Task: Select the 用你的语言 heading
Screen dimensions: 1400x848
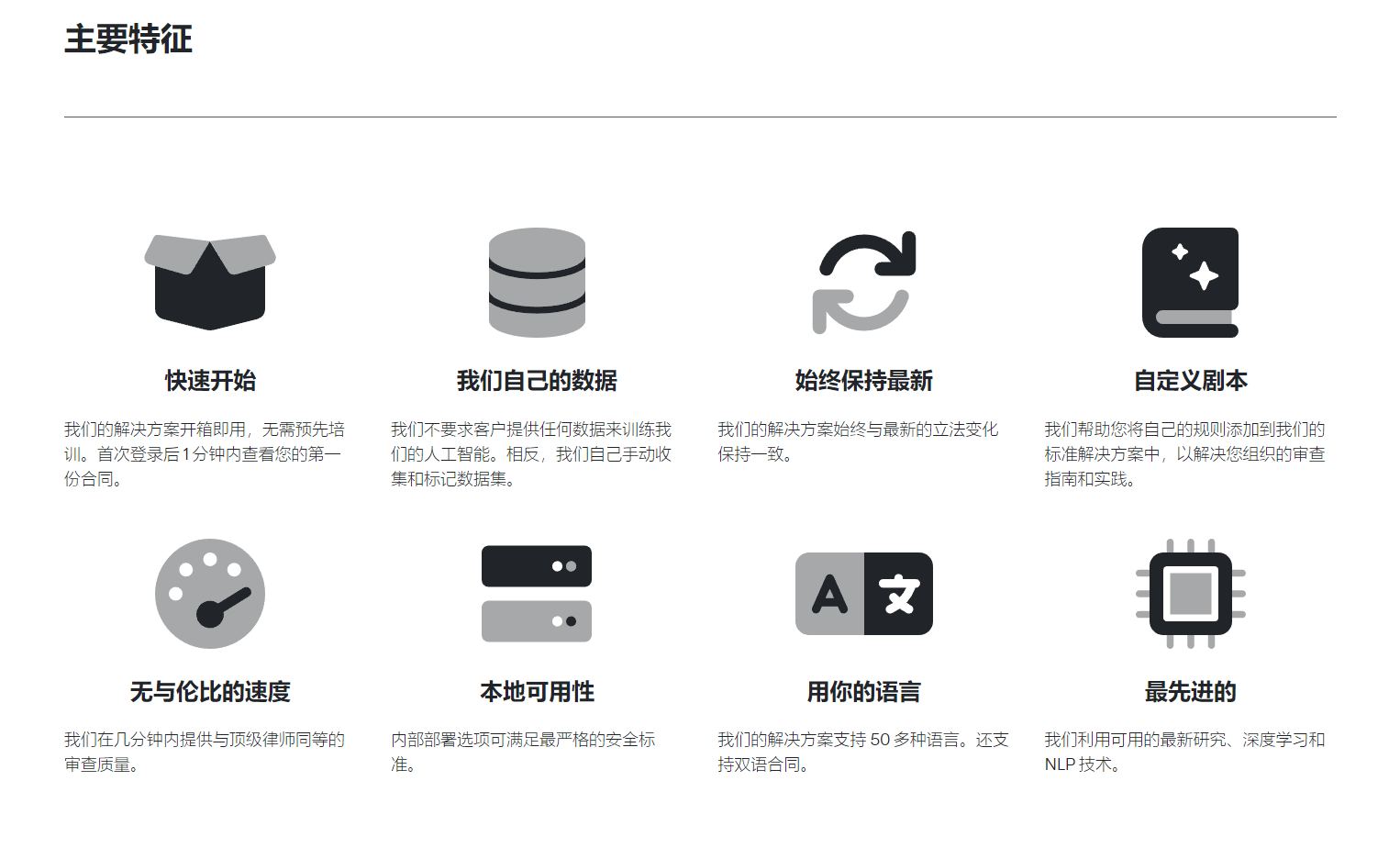Action: 863,692
